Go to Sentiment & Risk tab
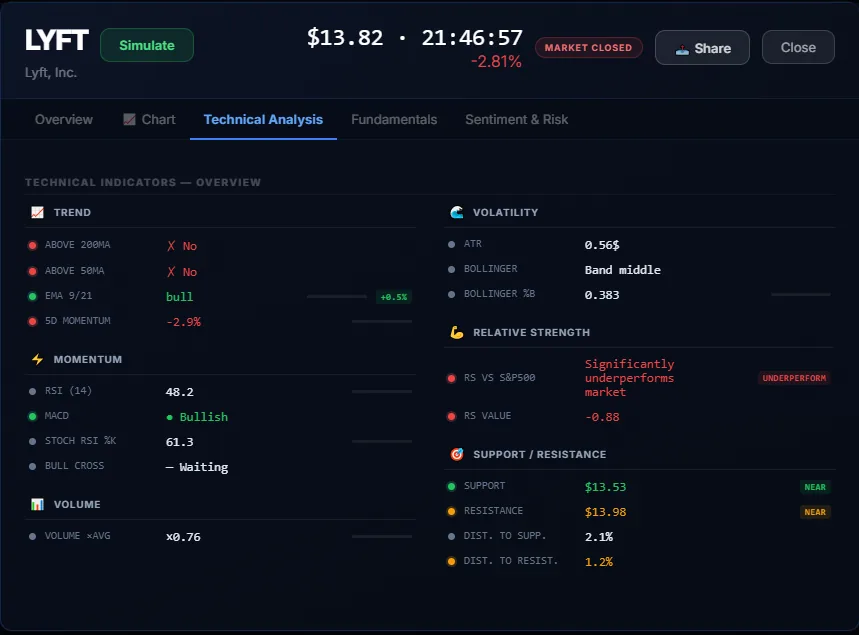Viewport: 859px width, 635px height. pyautogui.click(x=517, y=119)
